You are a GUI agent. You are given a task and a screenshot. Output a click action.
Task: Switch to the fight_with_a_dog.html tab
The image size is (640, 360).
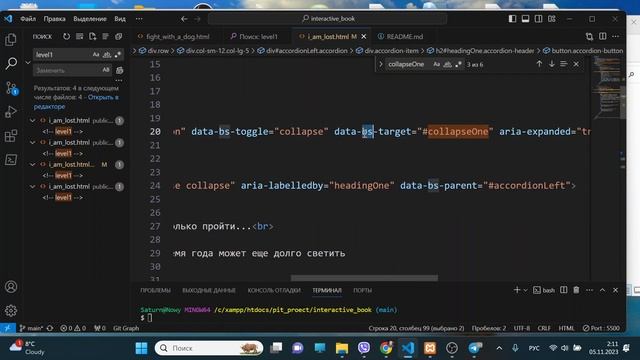178,36
